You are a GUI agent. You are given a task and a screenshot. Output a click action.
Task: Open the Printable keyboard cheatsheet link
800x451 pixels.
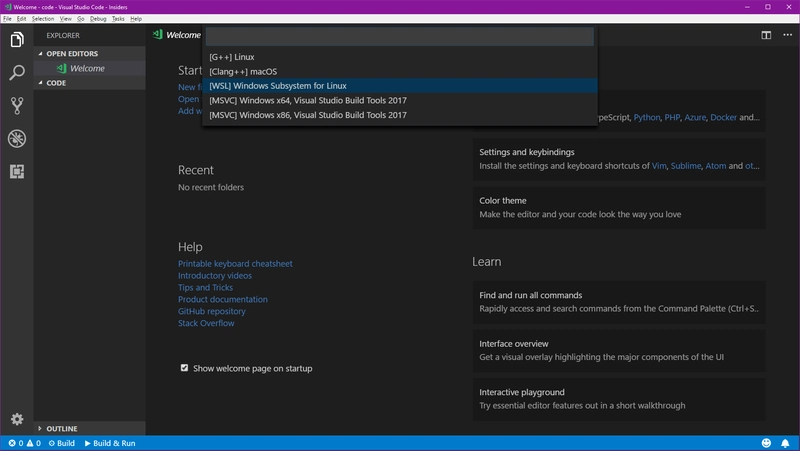pos(235,264)
